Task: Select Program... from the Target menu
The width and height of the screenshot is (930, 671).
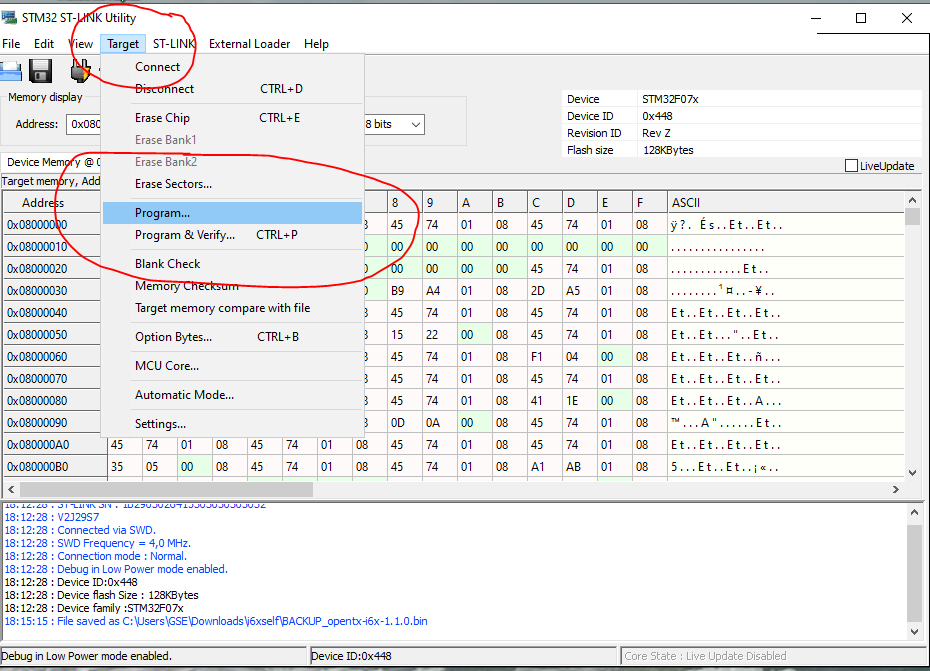Action: [x=162, y=213]
